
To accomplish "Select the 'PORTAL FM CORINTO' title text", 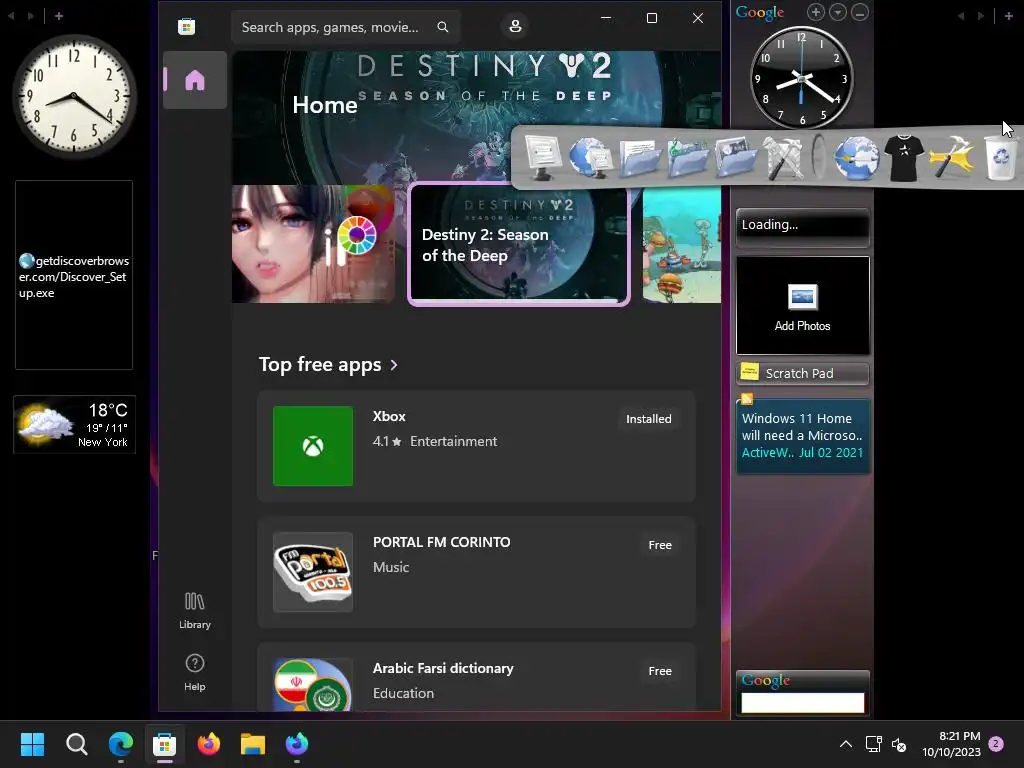I will [x=441, y=542].
